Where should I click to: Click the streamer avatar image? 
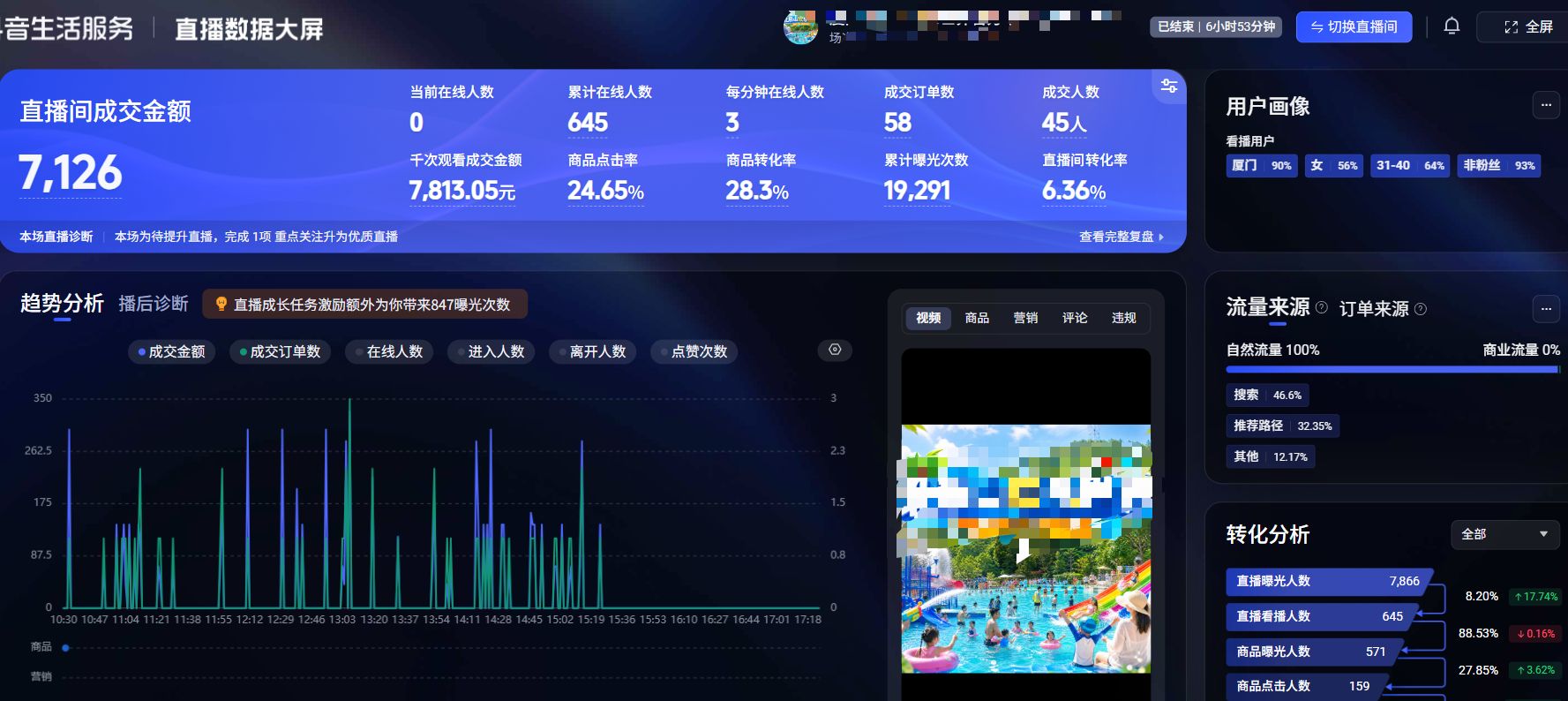point(800,27)
